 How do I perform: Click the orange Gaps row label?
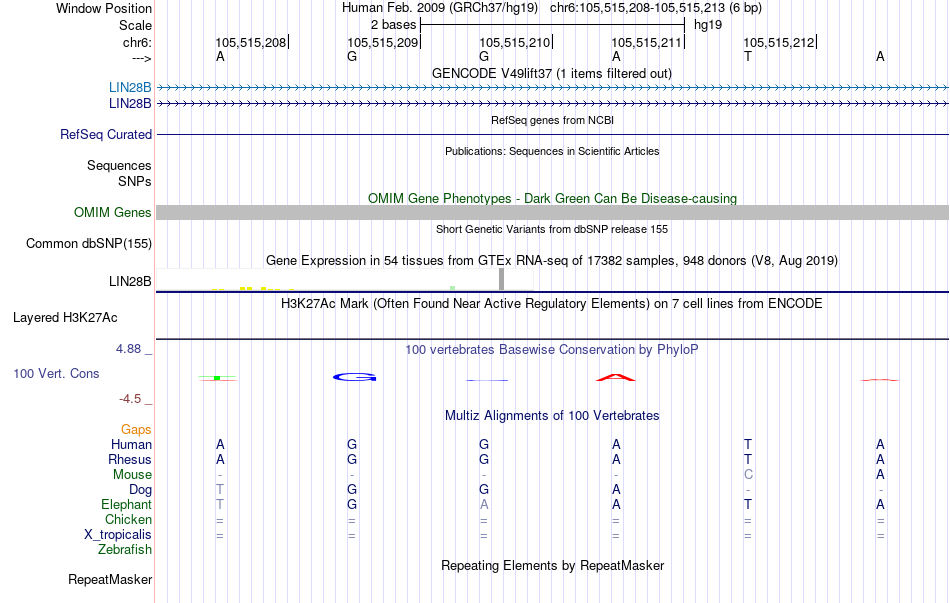coord(136,430)
